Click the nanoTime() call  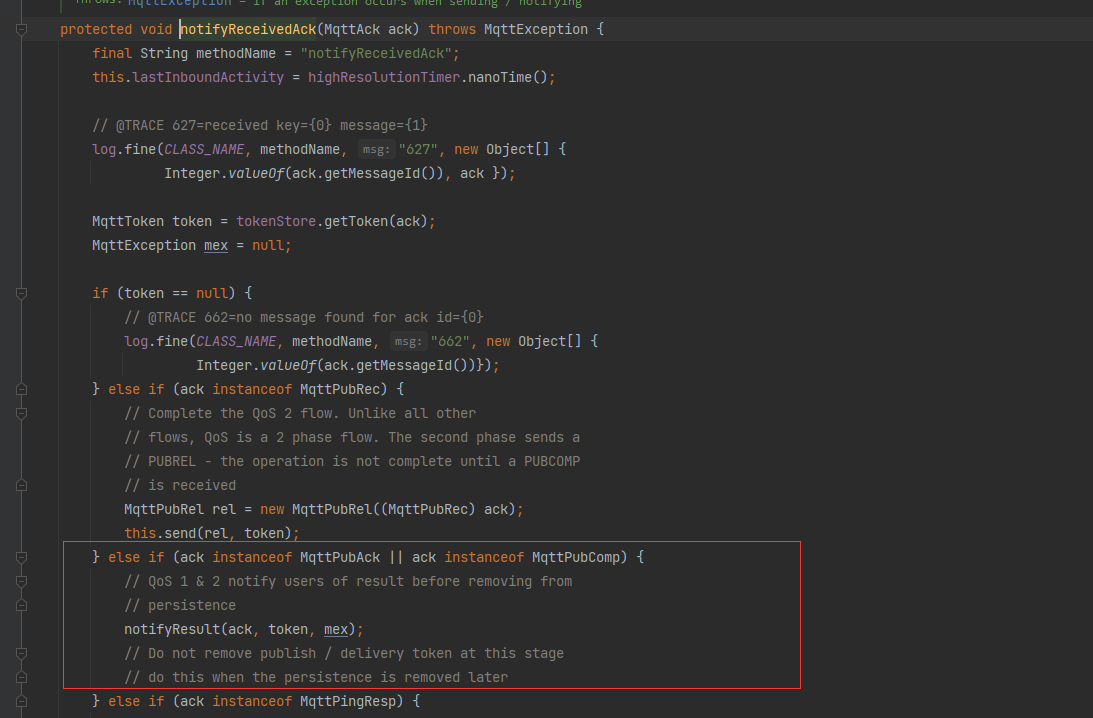(x=507, y=77)
